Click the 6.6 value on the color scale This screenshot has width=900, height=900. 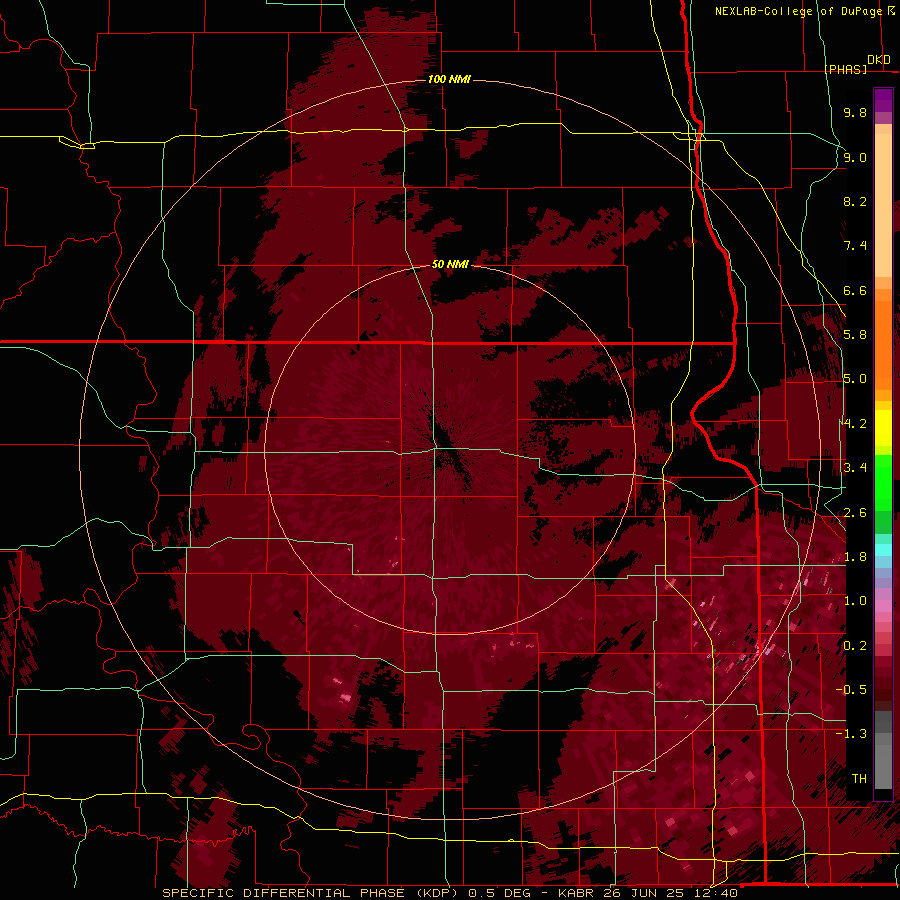tap(855, 290)
